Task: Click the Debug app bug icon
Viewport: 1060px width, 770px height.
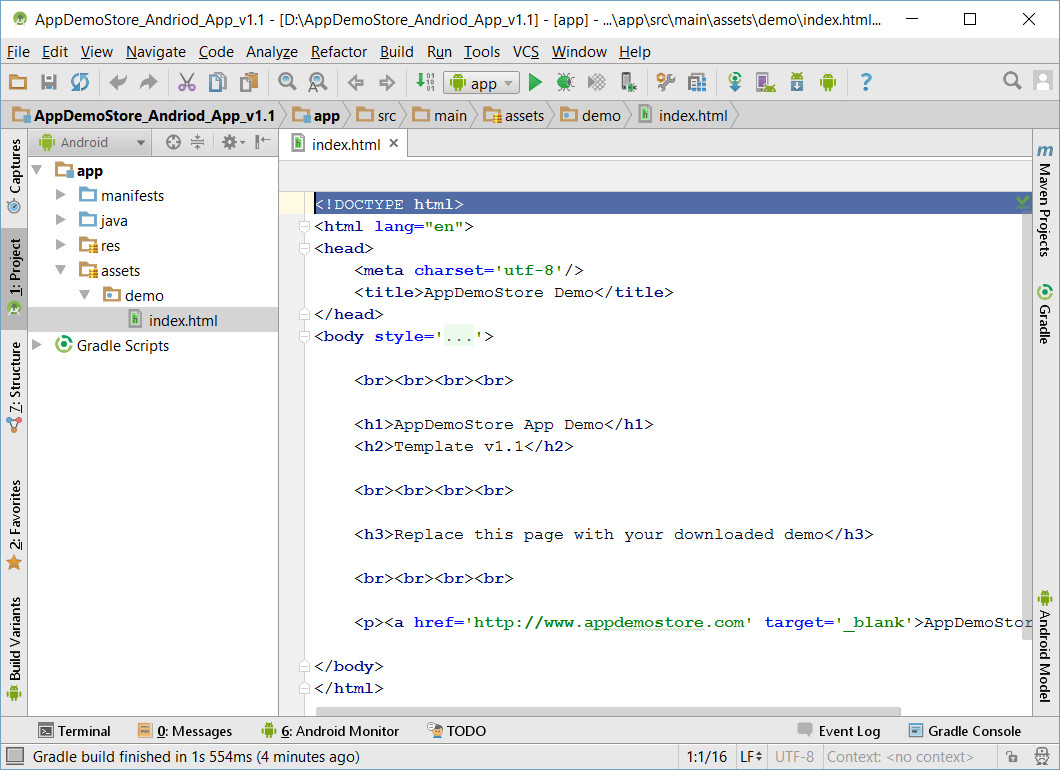Action: pyautogui.click(x=565, y=82)
